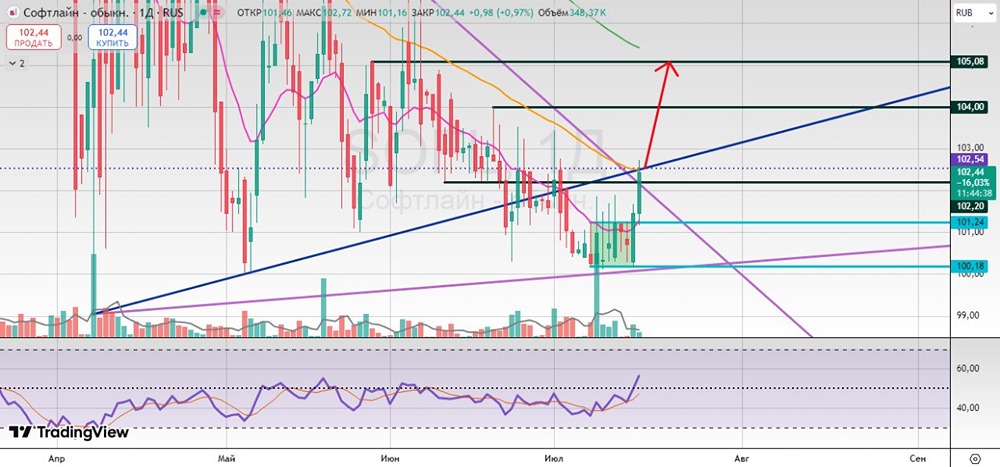Click the МИН low value 101,16
This screenshot has height=467, width=1000.
pos(390,13)
